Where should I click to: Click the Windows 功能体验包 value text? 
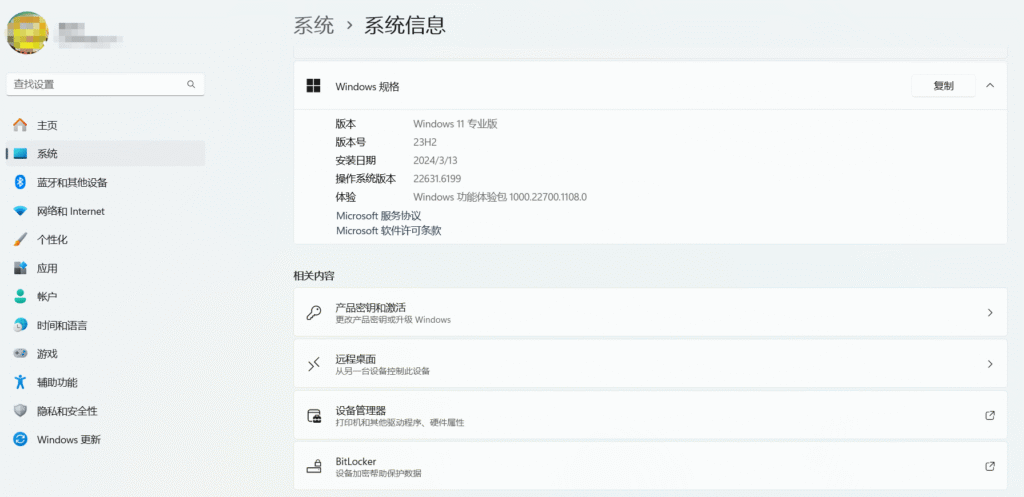pyautogui.click(x=500, y=197)
